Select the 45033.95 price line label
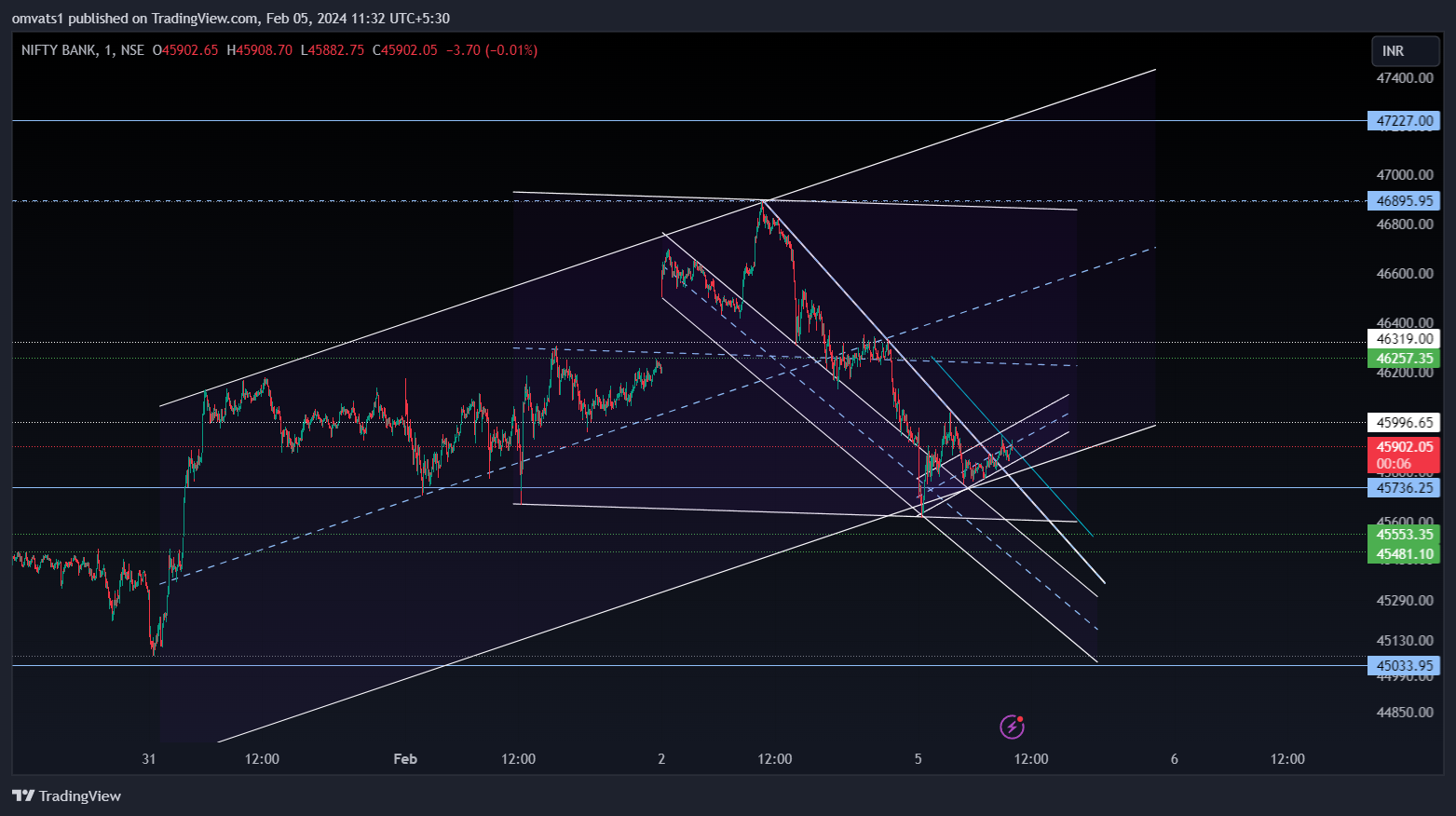Viewport: 1456px width, 816px height. [1404, 665]
